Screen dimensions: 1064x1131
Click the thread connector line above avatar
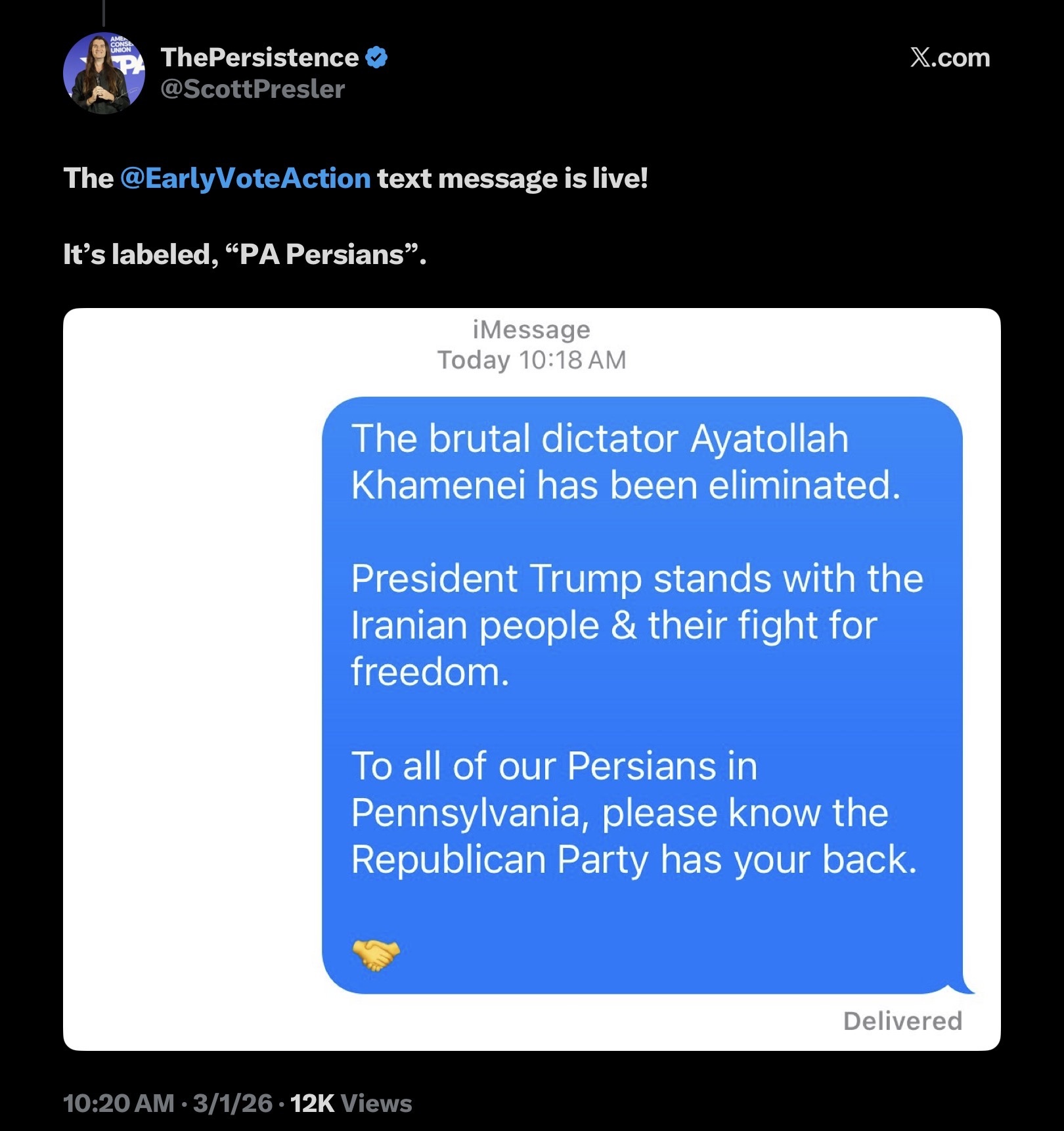pyautogui.click(x=104, y=13)
